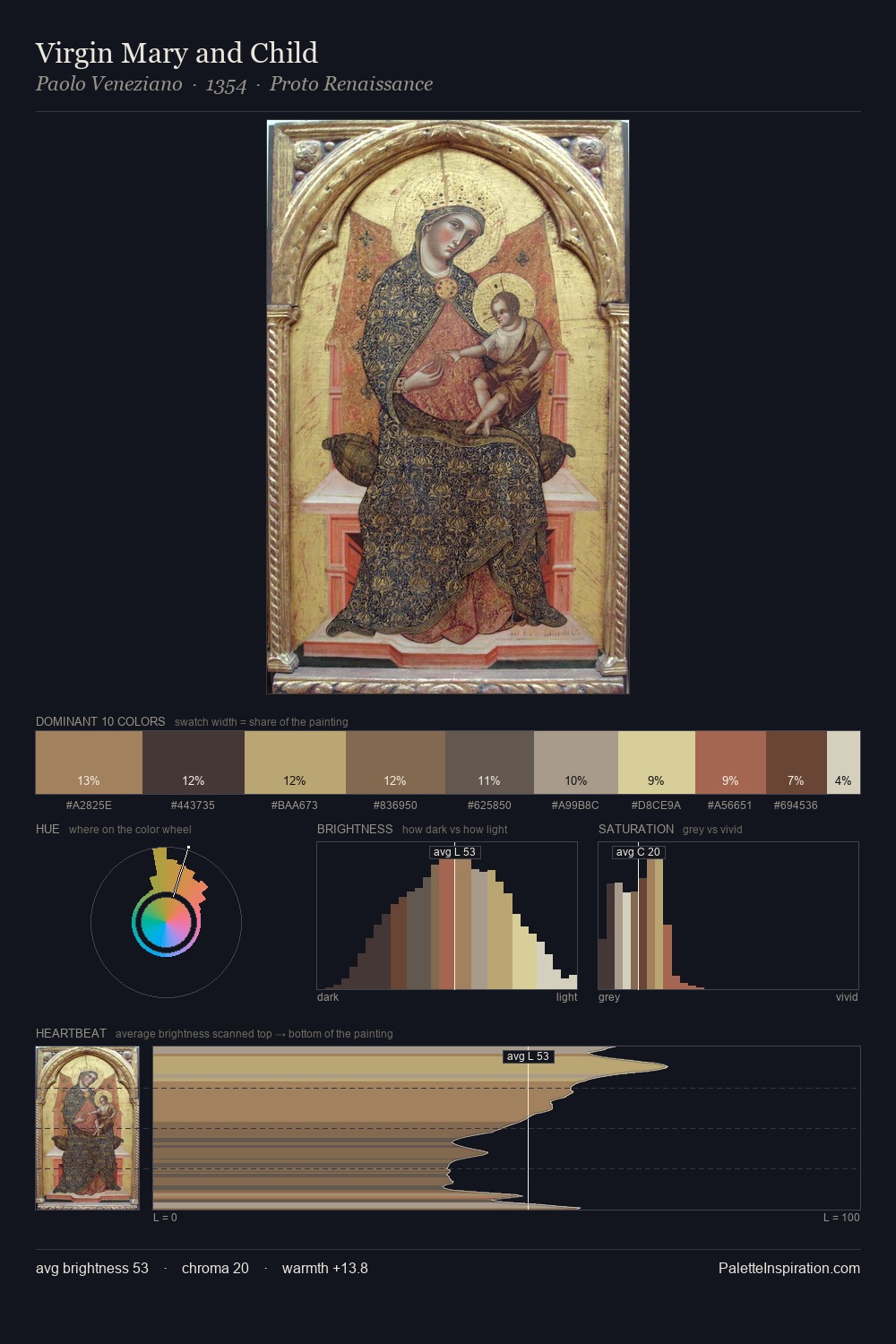Select the taupe swatch #A99B8C
896x1344 pixels.
point(576,762)
